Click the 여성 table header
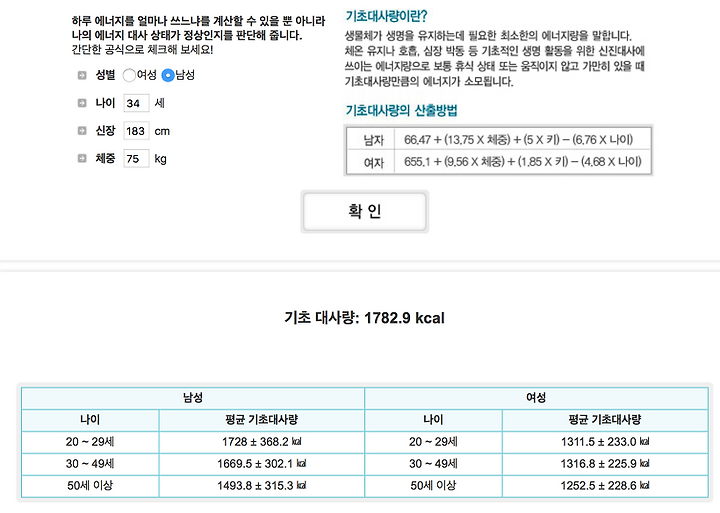 pos(536,398)
